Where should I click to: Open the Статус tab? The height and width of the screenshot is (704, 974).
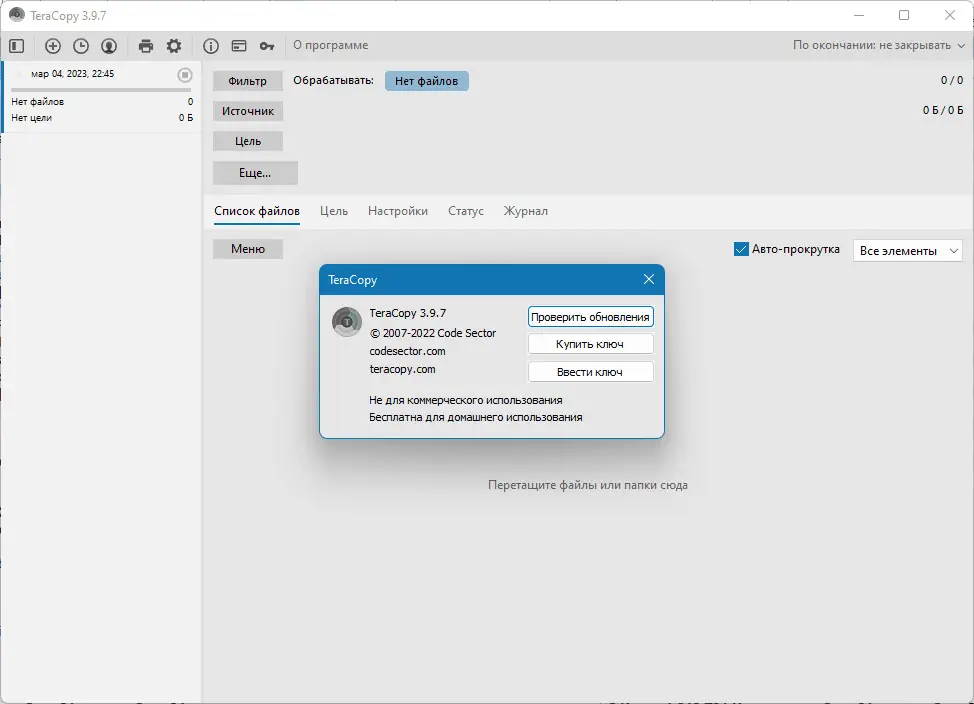tap(466, 211)
